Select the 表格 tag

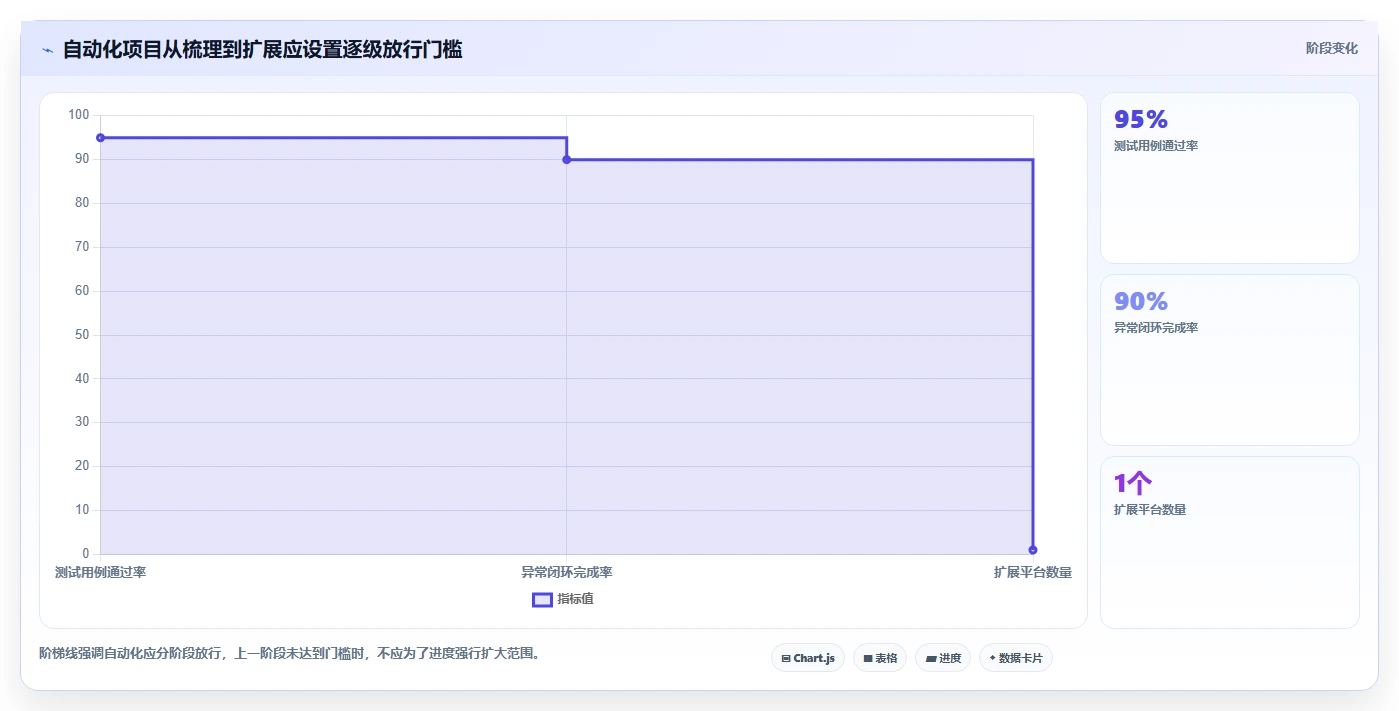[880, 658]
